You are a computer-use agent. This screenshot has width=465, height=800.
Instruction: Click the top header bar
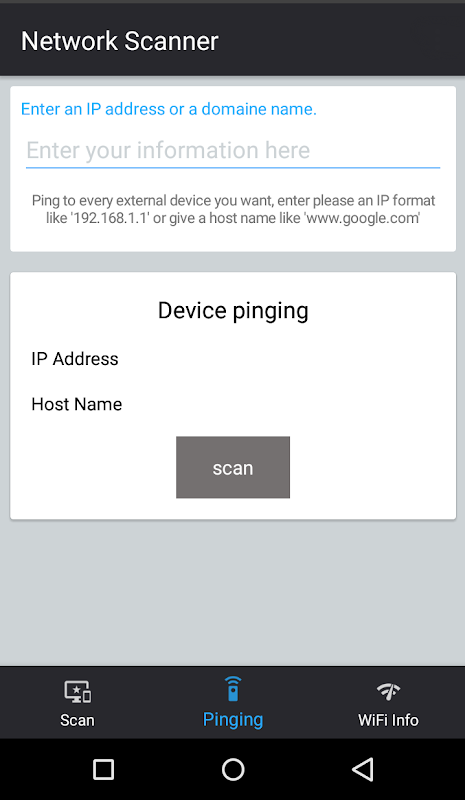click(x=232, y=40)
